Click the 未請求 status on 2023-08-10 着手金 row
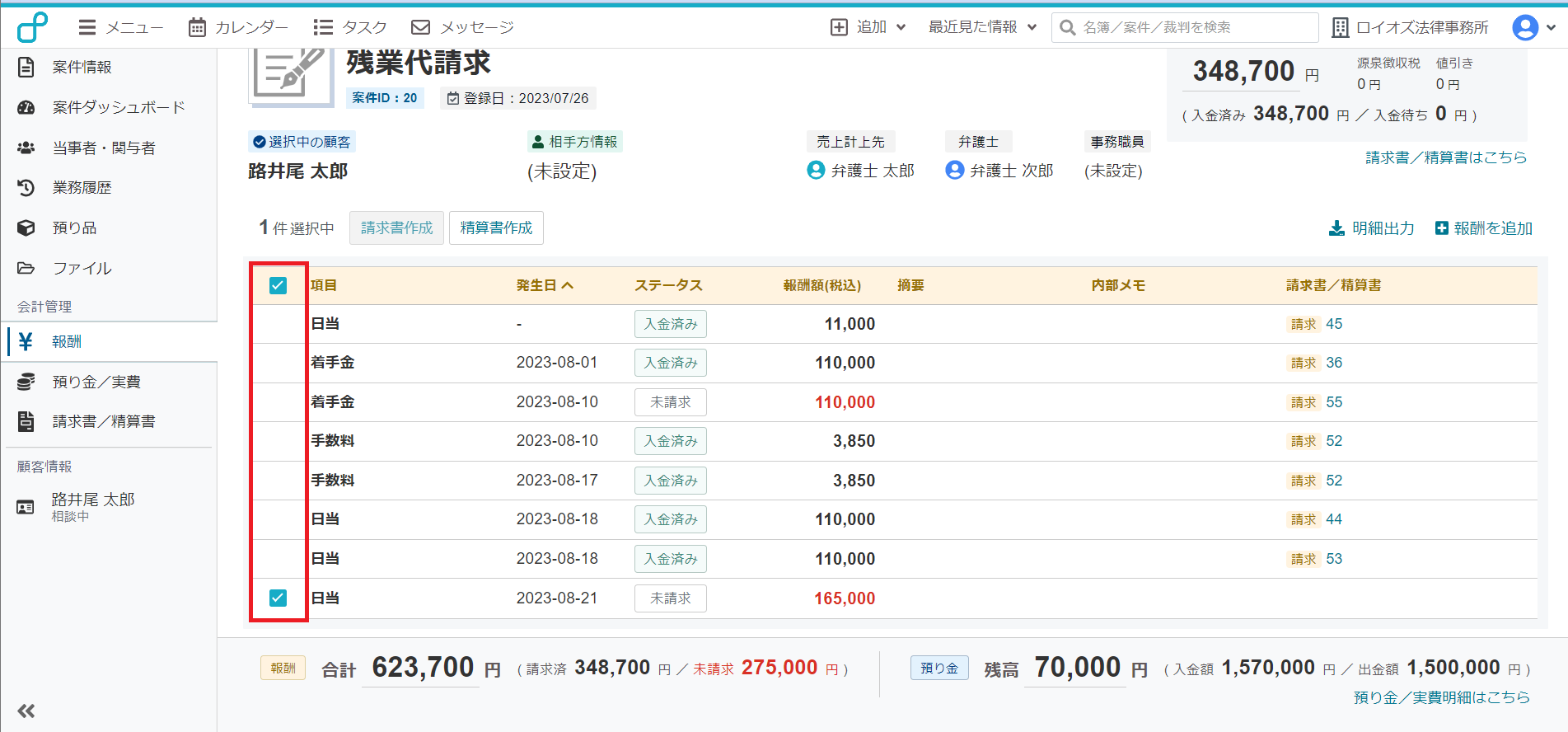Viewport: 1568px width, 732px height. pyautogui.click(x=671, y=402)
